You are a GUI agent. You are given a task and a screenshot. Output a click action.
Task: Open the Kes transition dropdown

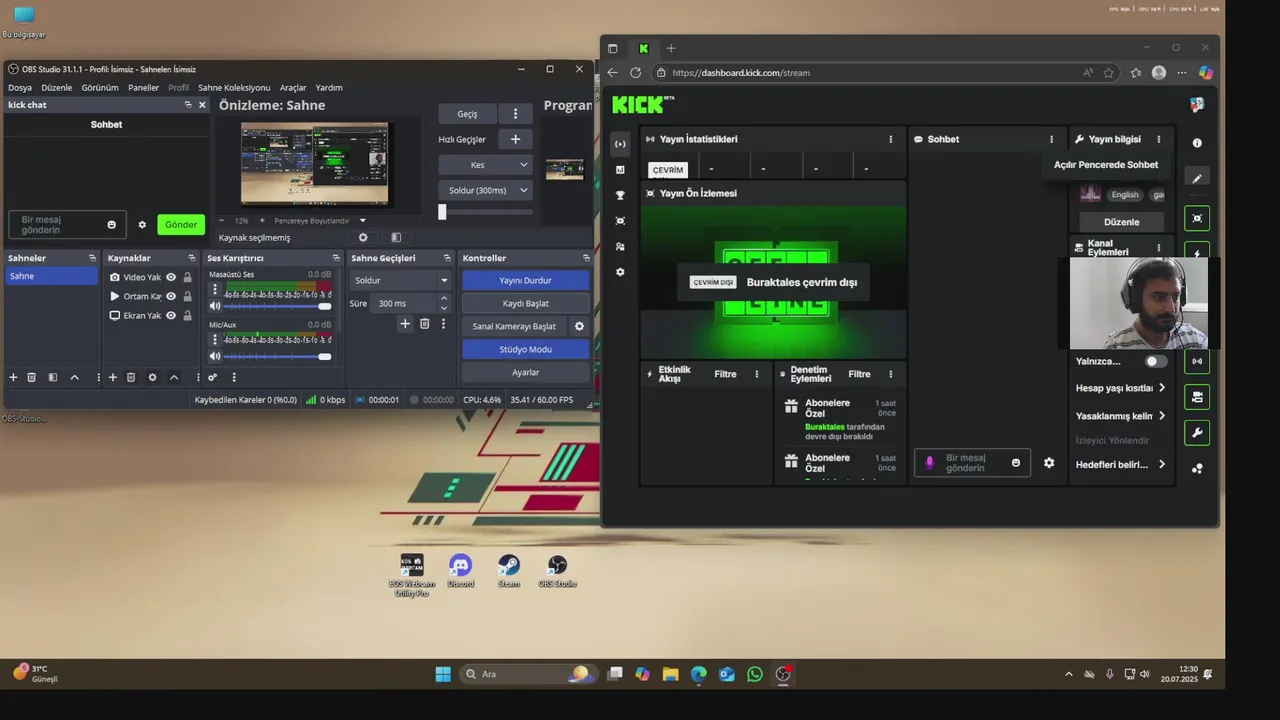click(x=485, y=164)
